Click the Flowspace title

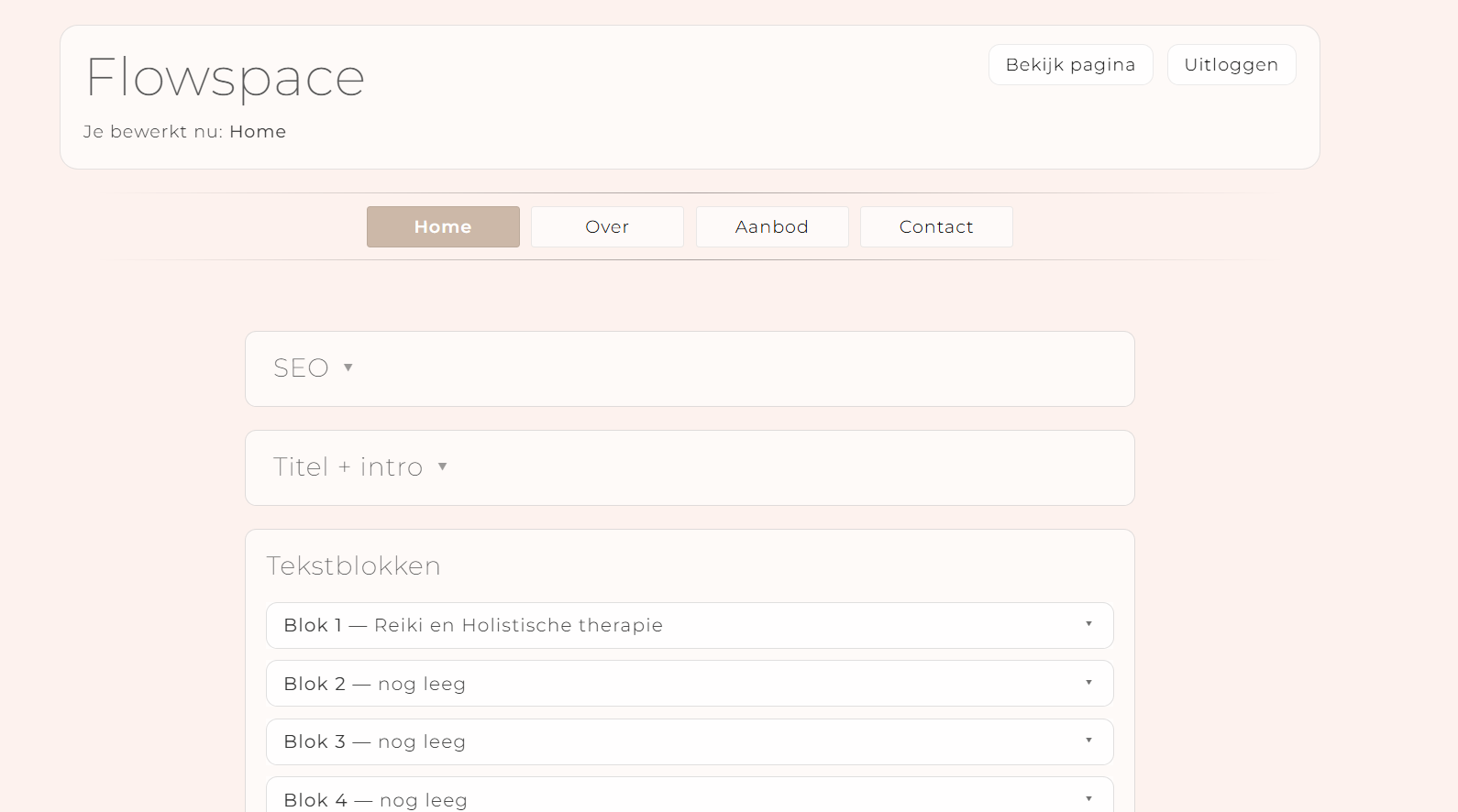pos(226,78)
